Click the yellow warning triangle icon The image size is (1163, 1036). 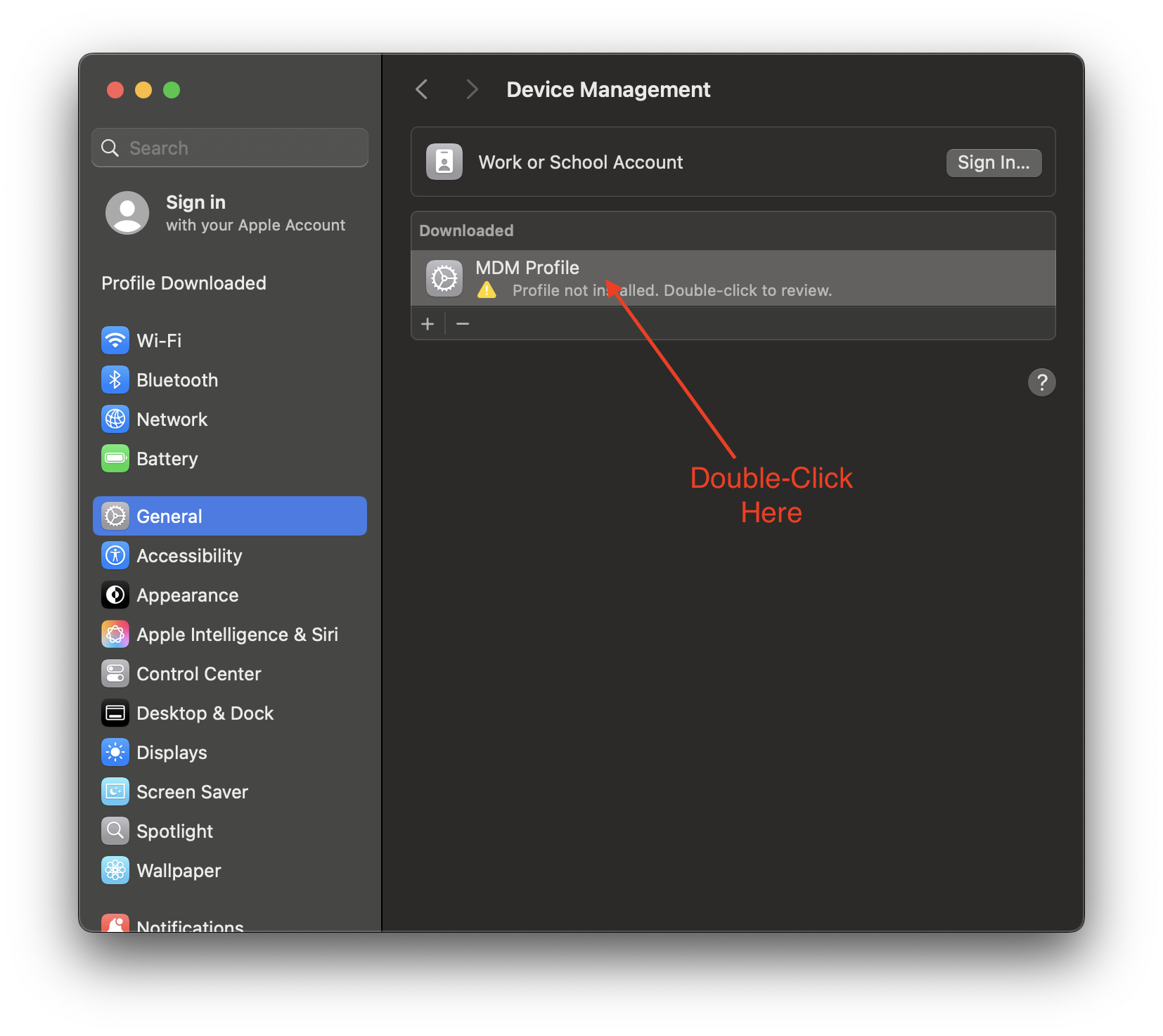[487, 290]
